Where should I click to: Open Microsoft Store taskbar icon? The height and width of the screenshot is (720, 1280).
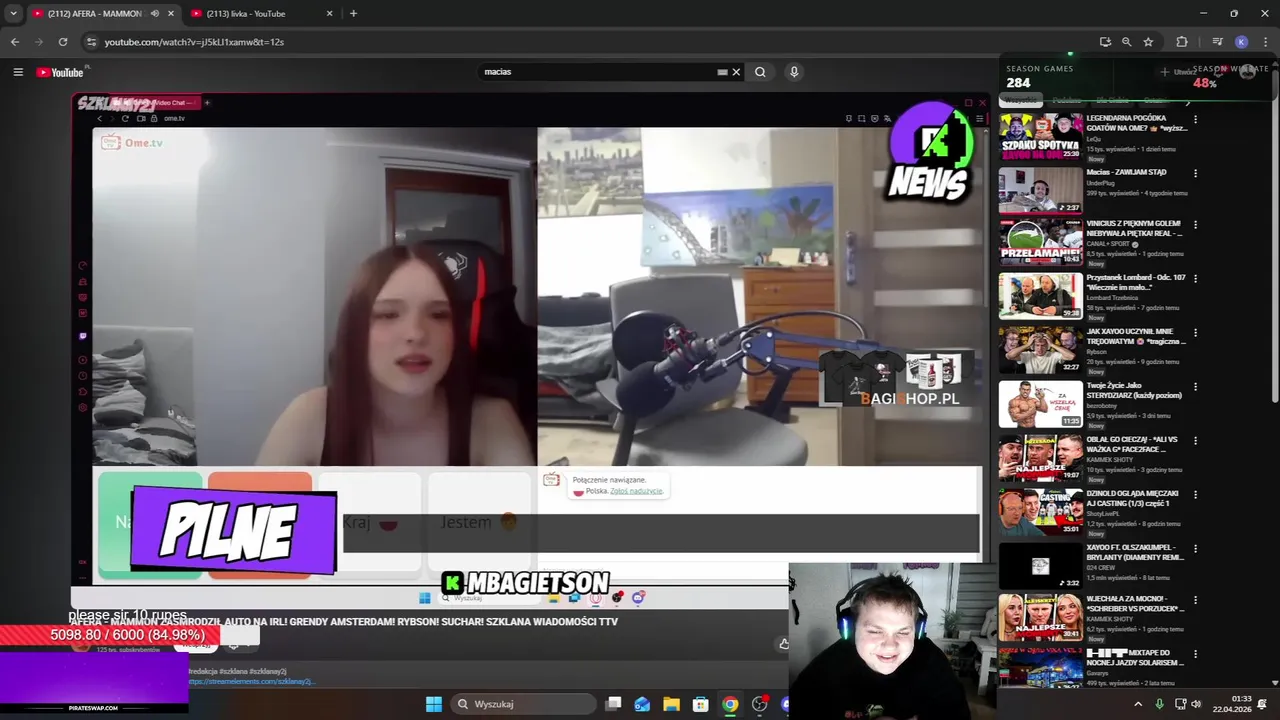701,704
